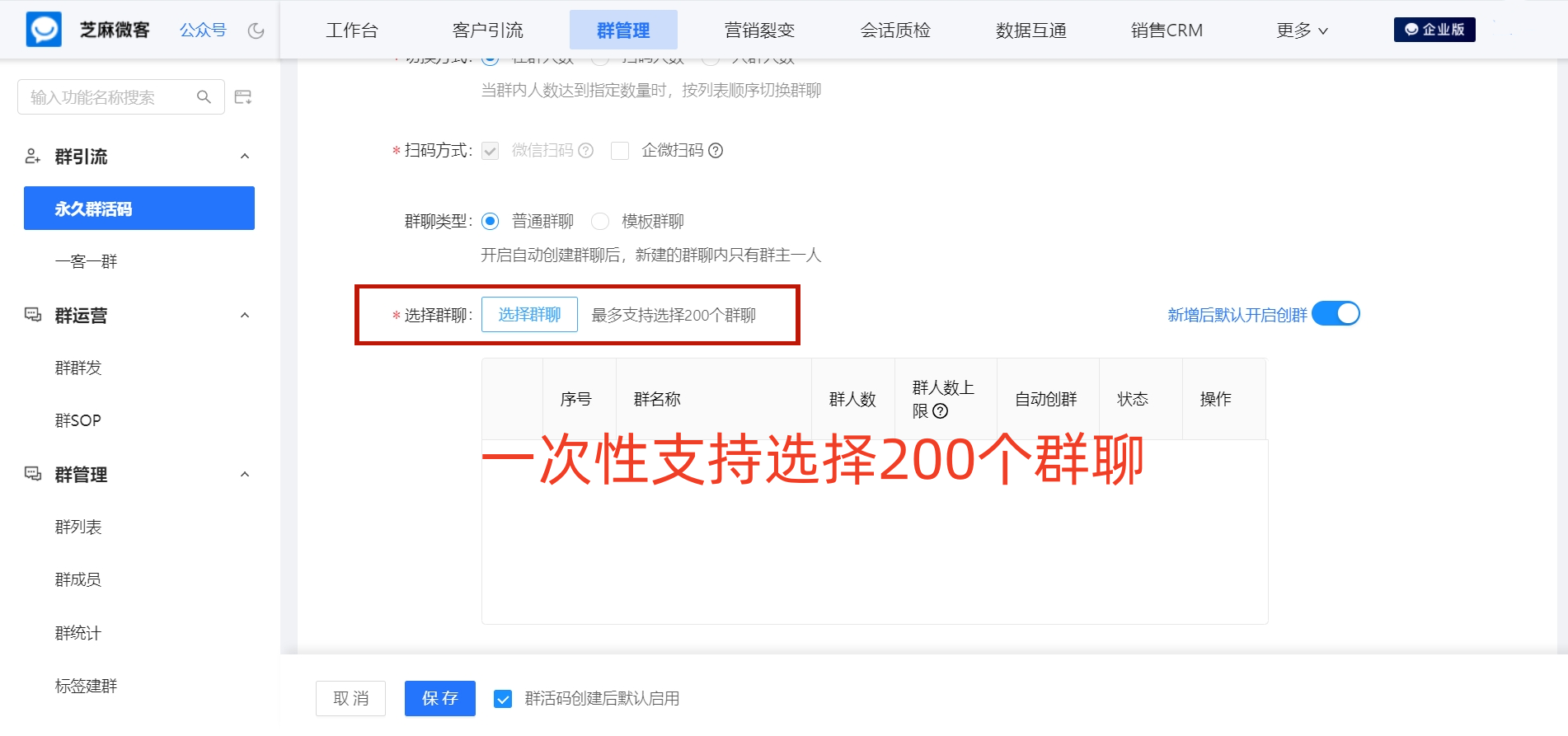
Task: Click the 芝麻微客 logo icon
Action: point(44,30)
